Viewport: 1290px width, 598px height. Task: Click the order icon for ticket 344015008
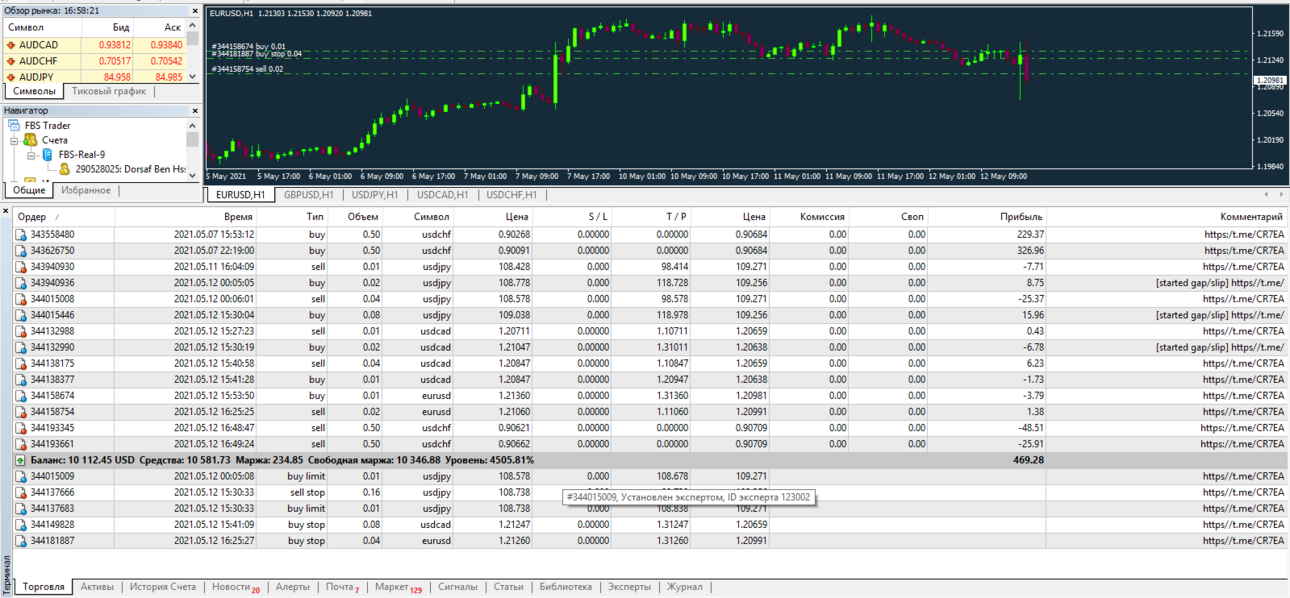22,299
